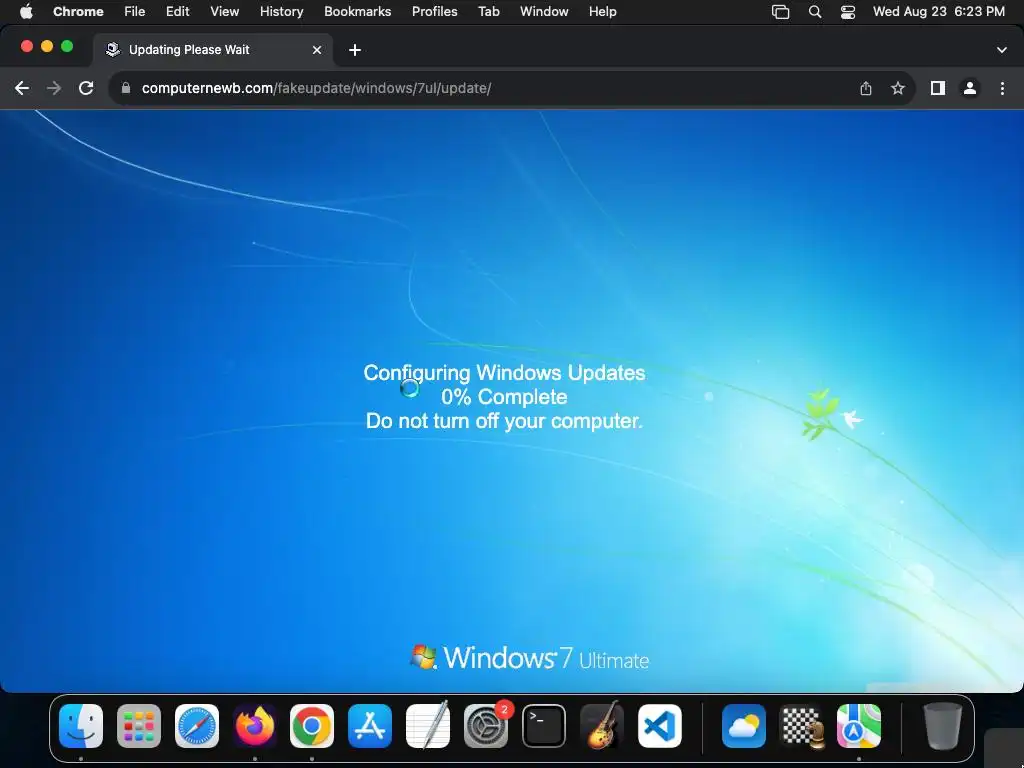Open the Apple menu
Image resolution: width=1024 pixels, height=768 pixels.
(x=26, y=11)
